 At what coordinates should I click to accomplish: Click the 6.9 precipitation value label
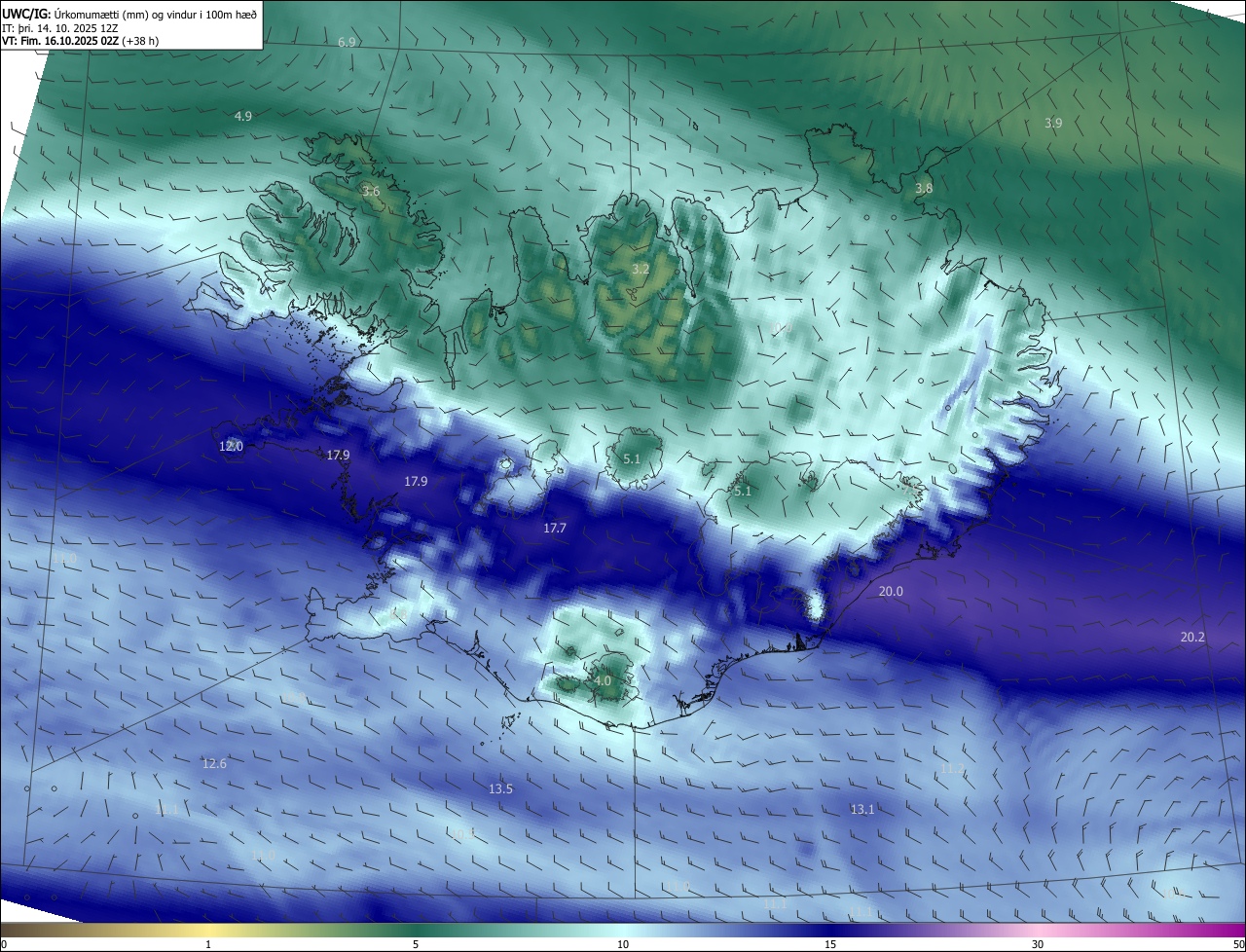pyautogui.click(x=347, y=43)
